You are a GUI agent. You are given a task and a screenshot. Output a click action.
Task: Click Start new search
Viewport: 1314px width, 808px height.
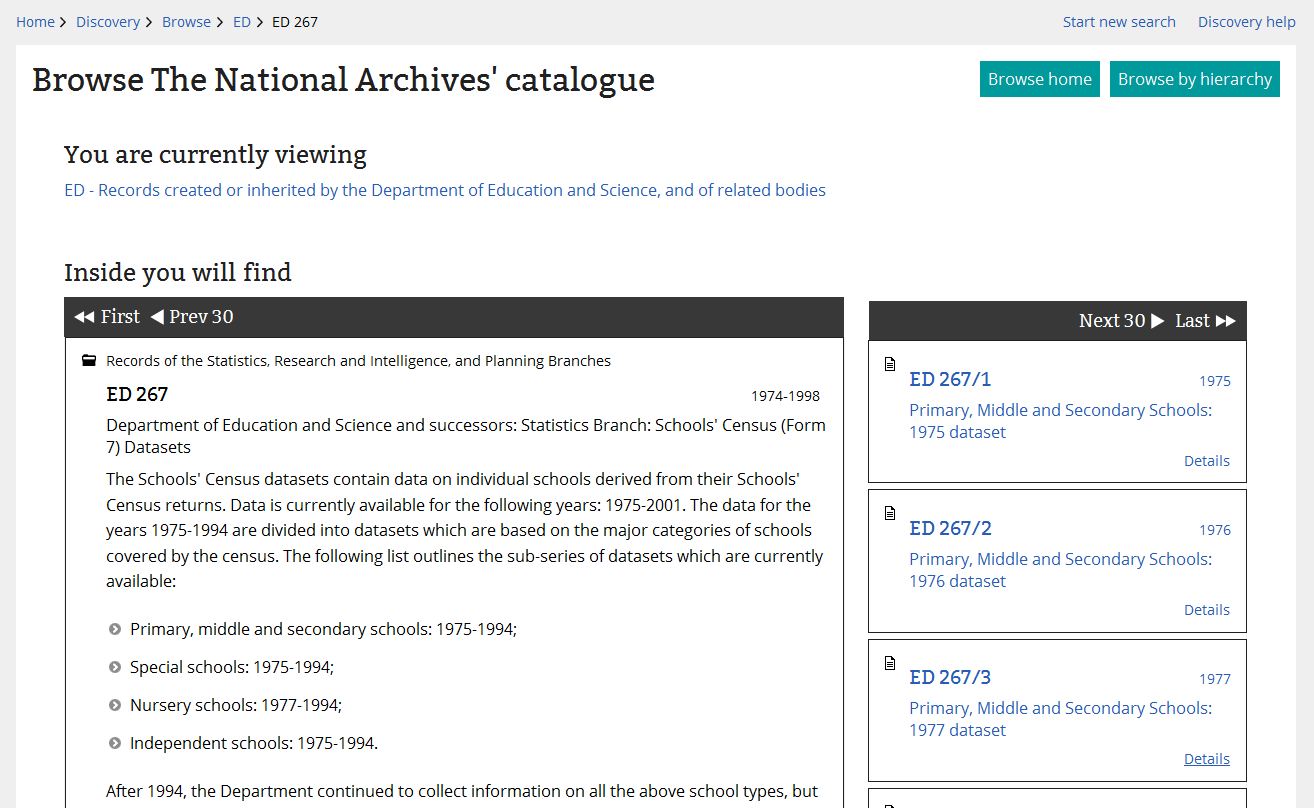point(1119,22)
